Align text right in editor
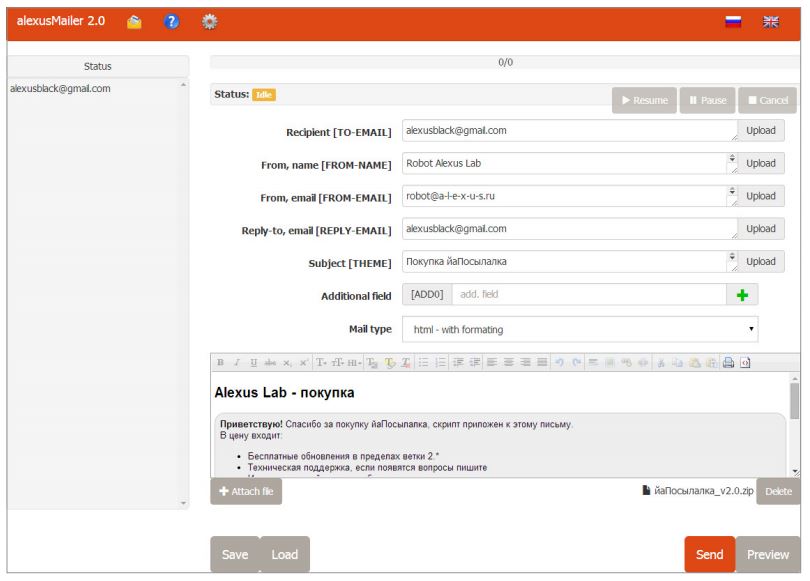Viewport: 810px width, 581px height. (525, 363)
